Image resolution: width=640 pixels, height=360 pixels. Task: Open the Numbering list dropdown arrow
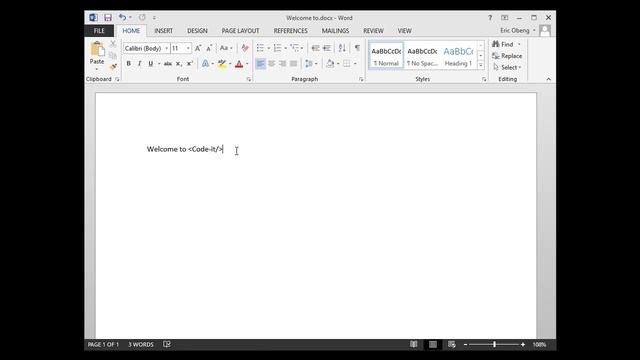coord(285,48)
